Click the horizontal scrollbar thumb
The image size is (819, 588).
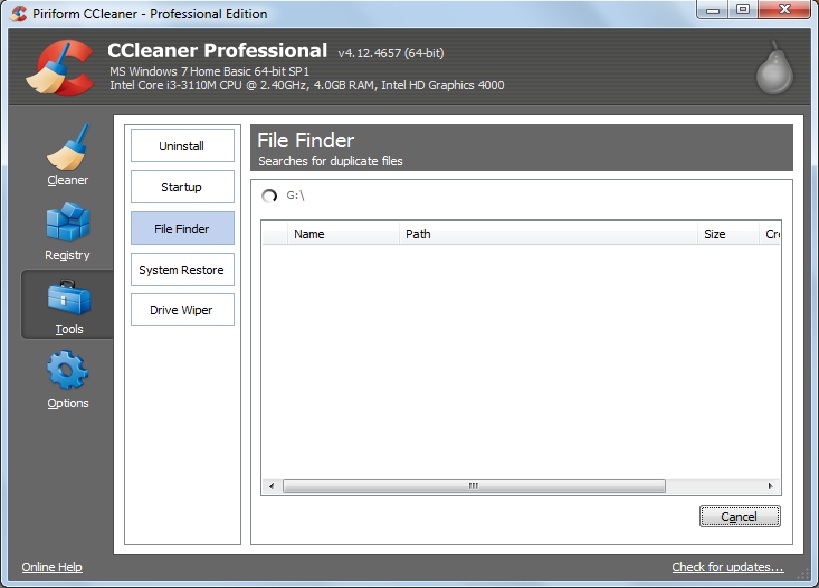pos(474,486)
